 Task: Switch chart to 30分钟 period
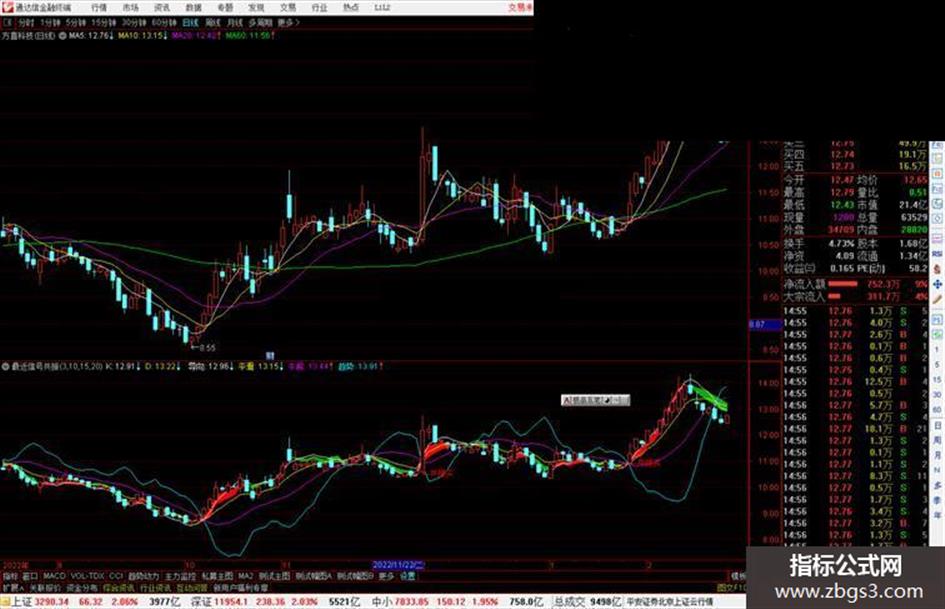pos(134,23)
